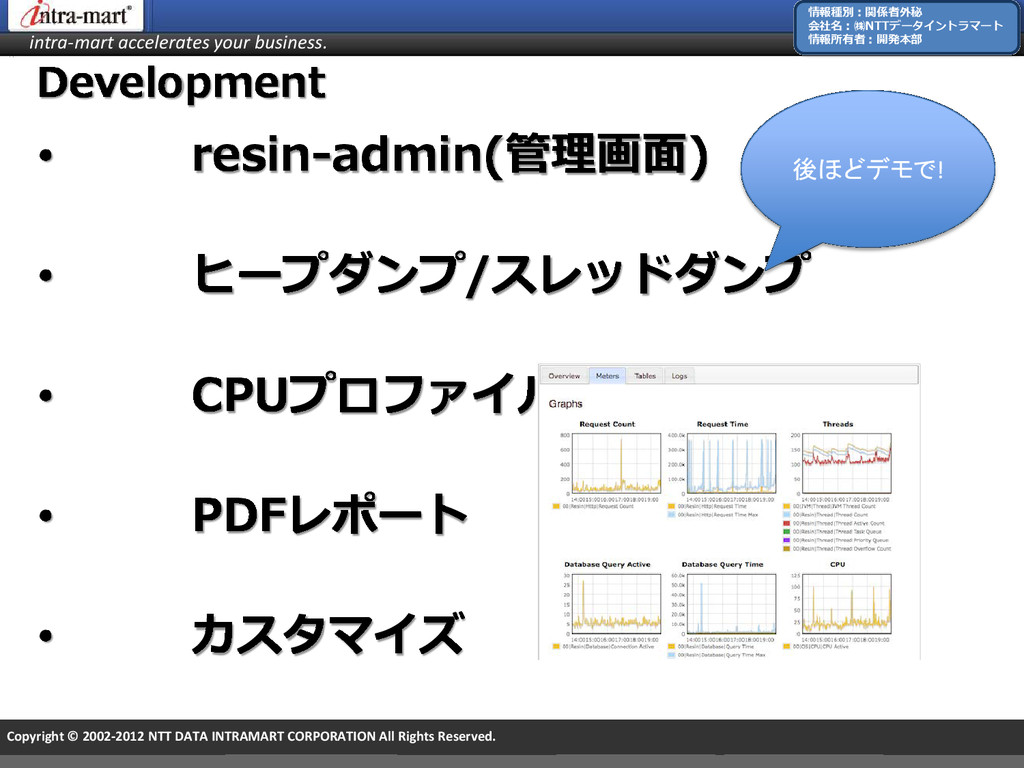Click the purple Thread Priority Queue legend swatch

coord(787,541)
